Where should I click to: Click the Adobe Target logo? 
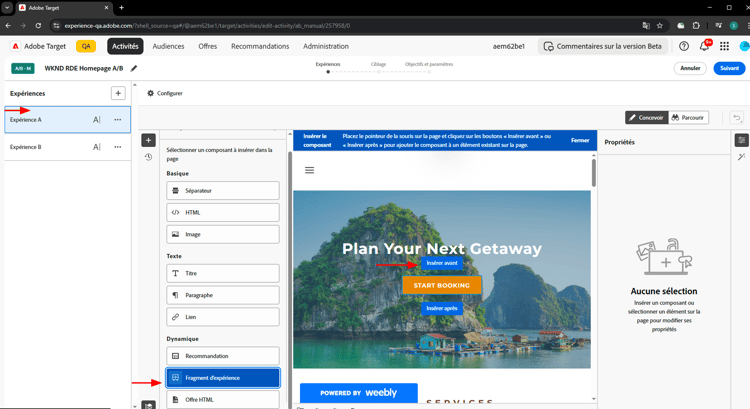tap(16, 46)
